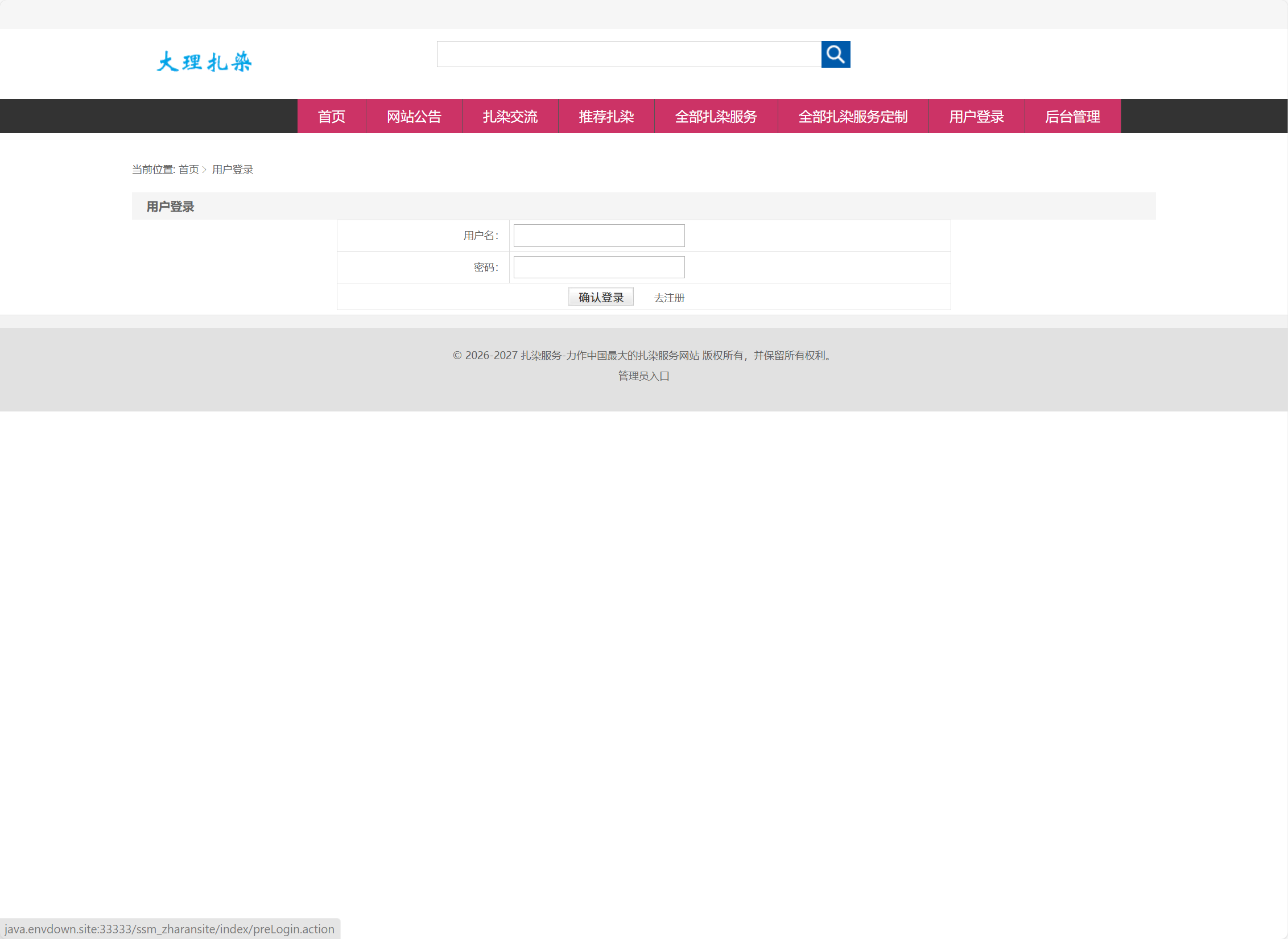Click inside the 用户名 username field
Image resolution: width=1288 pixels, height=939 pixels.
pyautogui.click(x=598, y=235)
